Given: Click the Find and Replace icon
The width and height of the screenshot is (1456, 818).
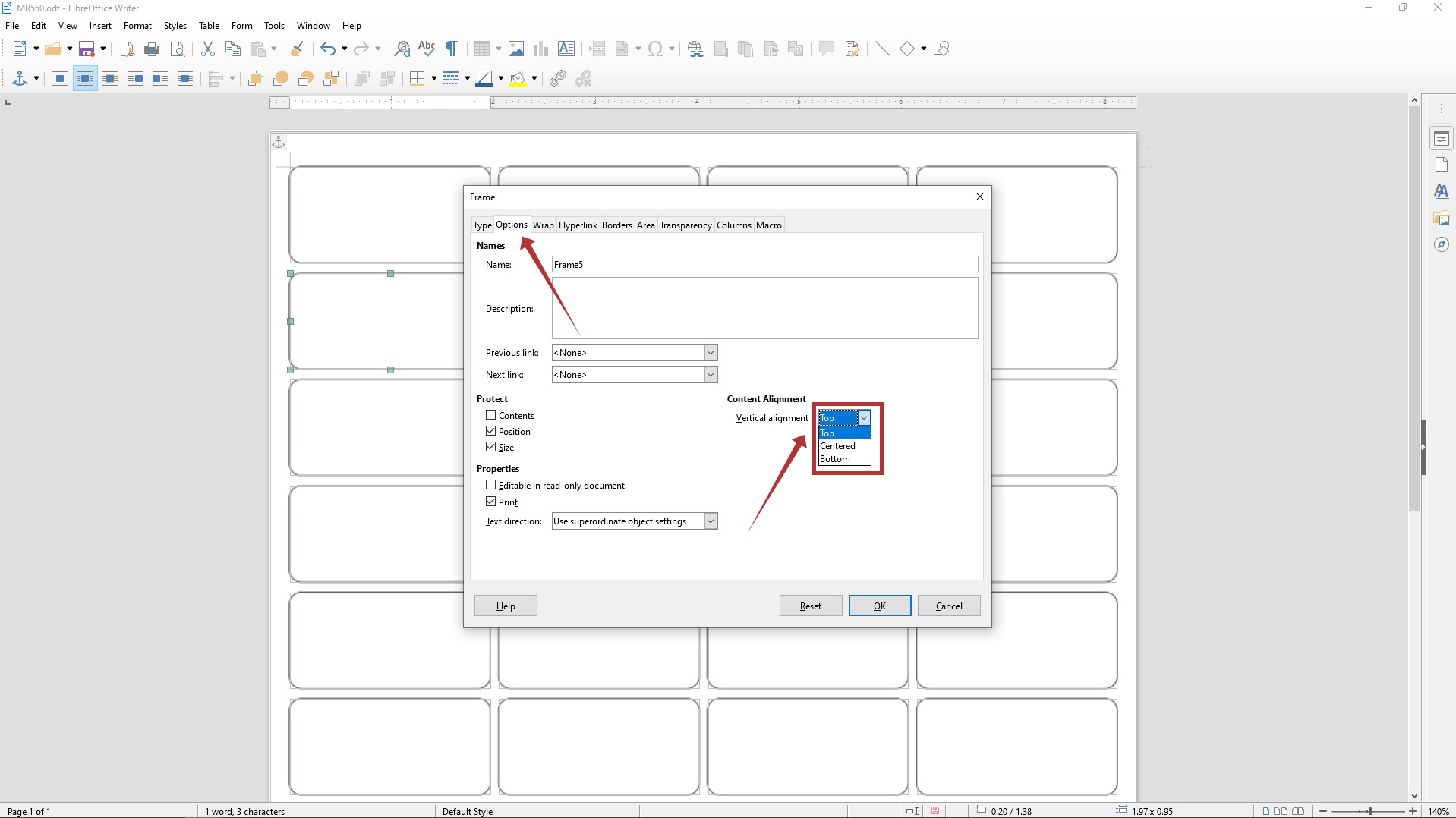Looking at the screenshot, I should 402,49.
